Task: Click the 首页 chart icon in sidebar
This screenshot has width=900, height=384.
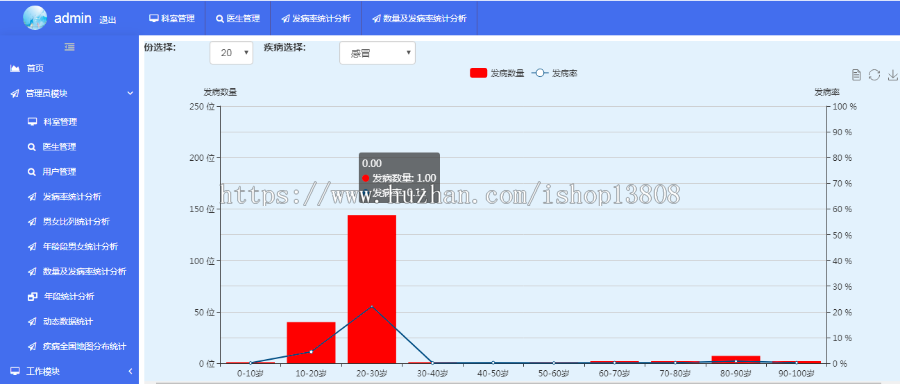Action: [15, 68]
